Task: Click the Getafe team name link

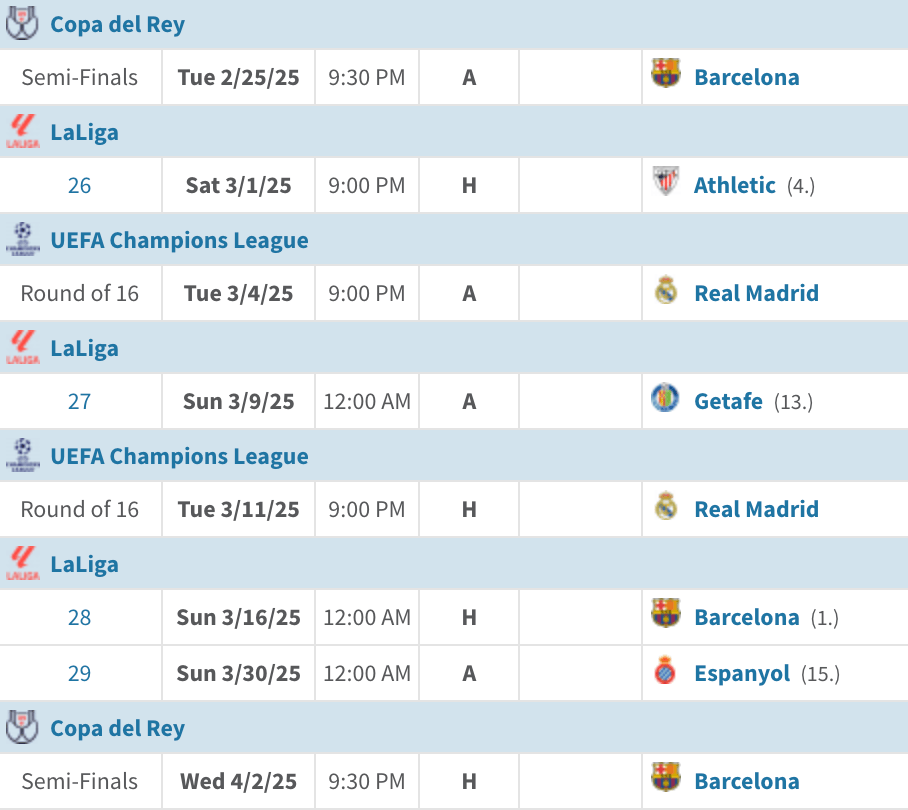Action: click(x=729, y=401)
